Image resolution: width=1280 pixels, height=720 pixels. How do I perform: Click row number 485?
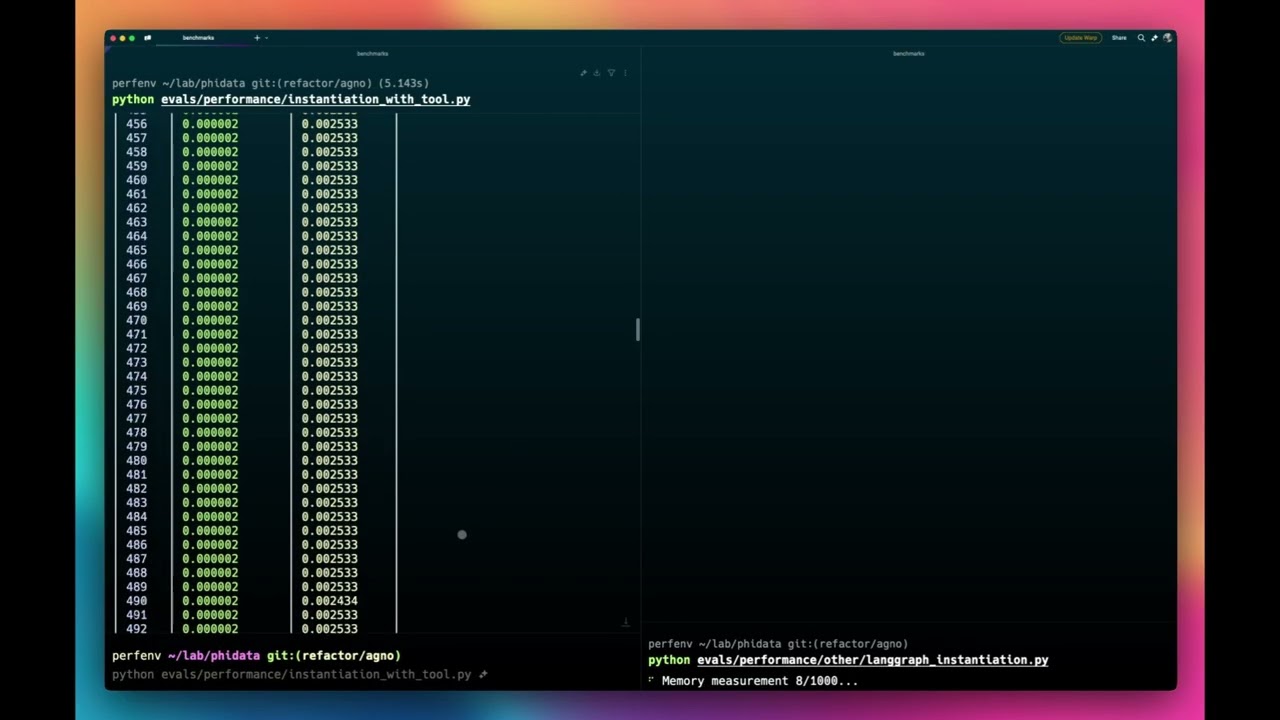point(136,531)
